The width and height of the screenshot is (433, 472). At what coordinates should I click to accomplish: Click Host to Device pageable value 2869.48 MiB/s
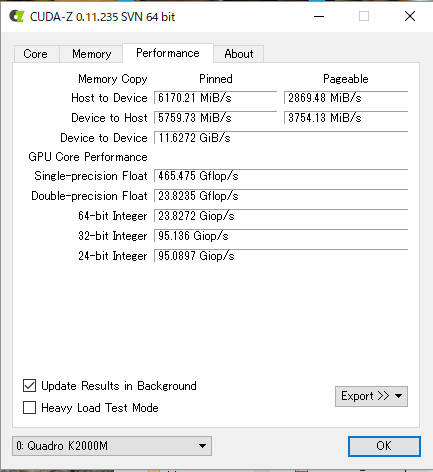(x=346, y=98)
